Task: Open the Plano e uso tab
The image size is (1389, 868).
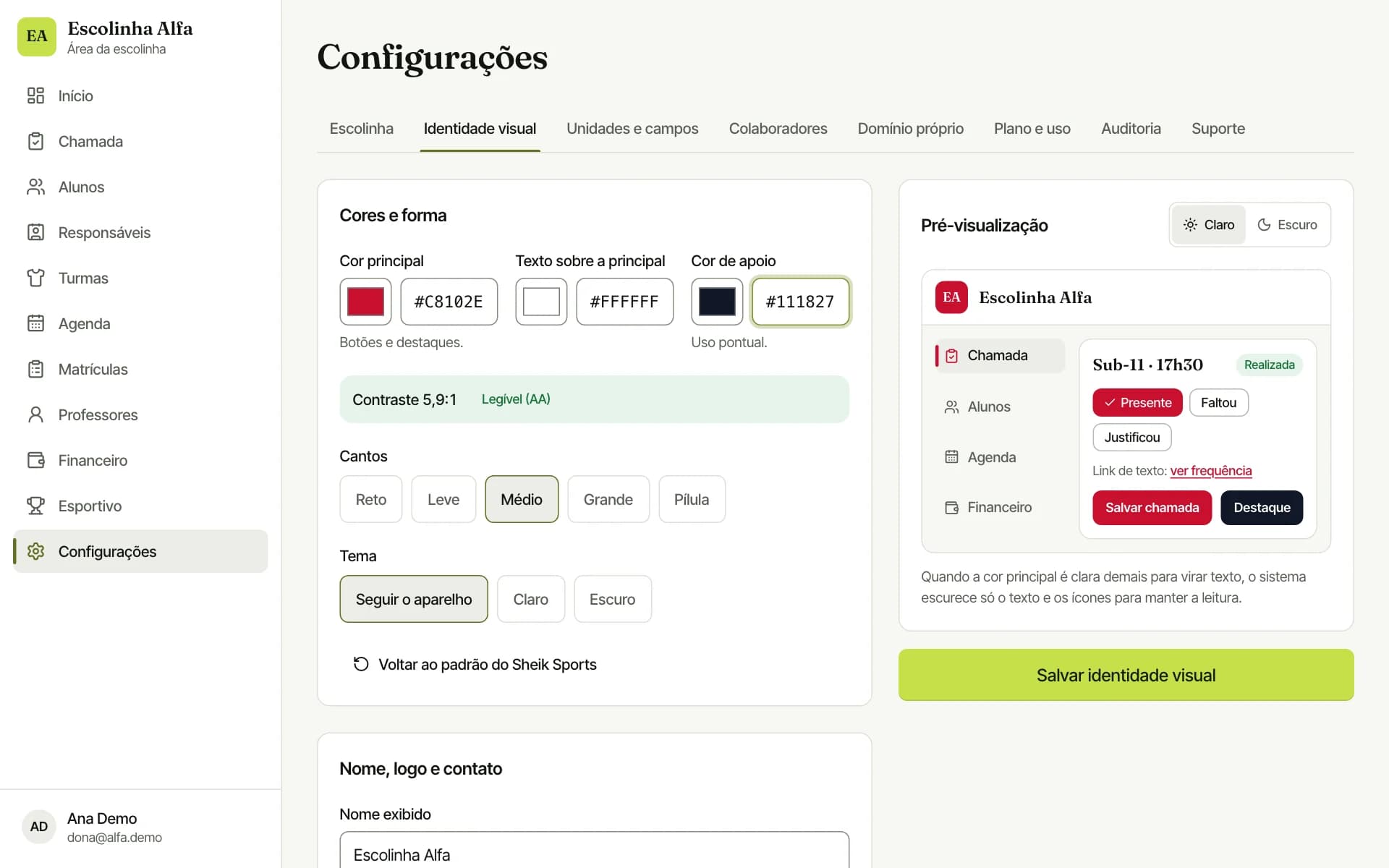Action: [1032, 129]
